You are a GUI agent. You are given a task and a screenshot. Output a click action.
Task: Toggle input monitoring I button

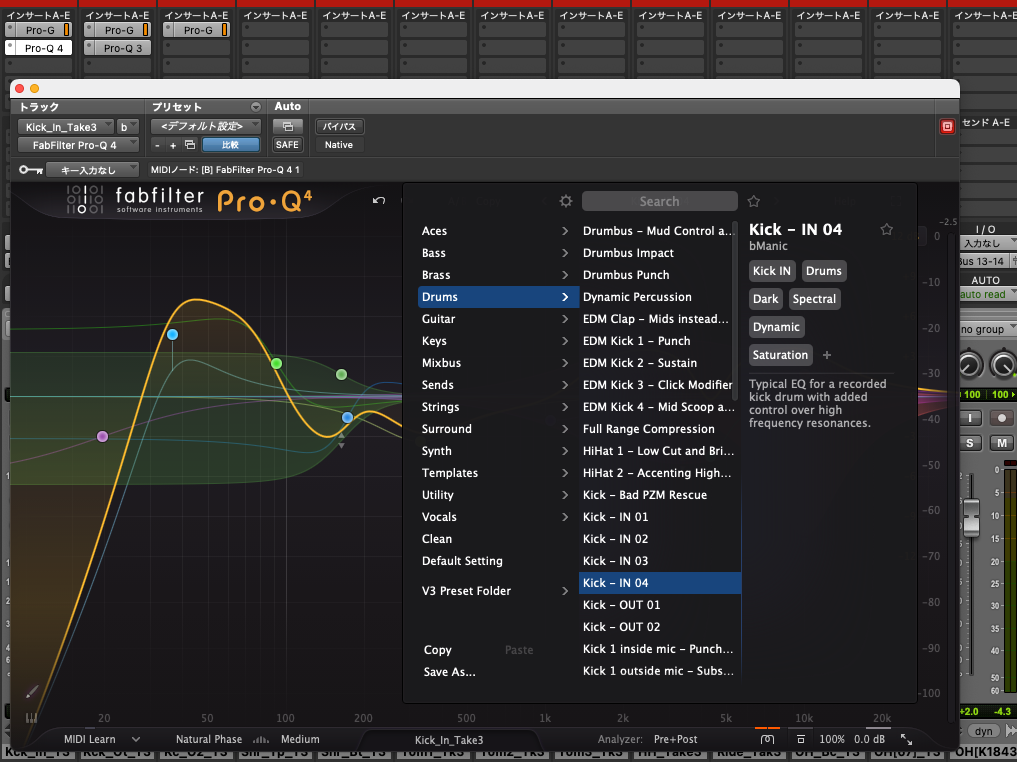click(970, 418)
